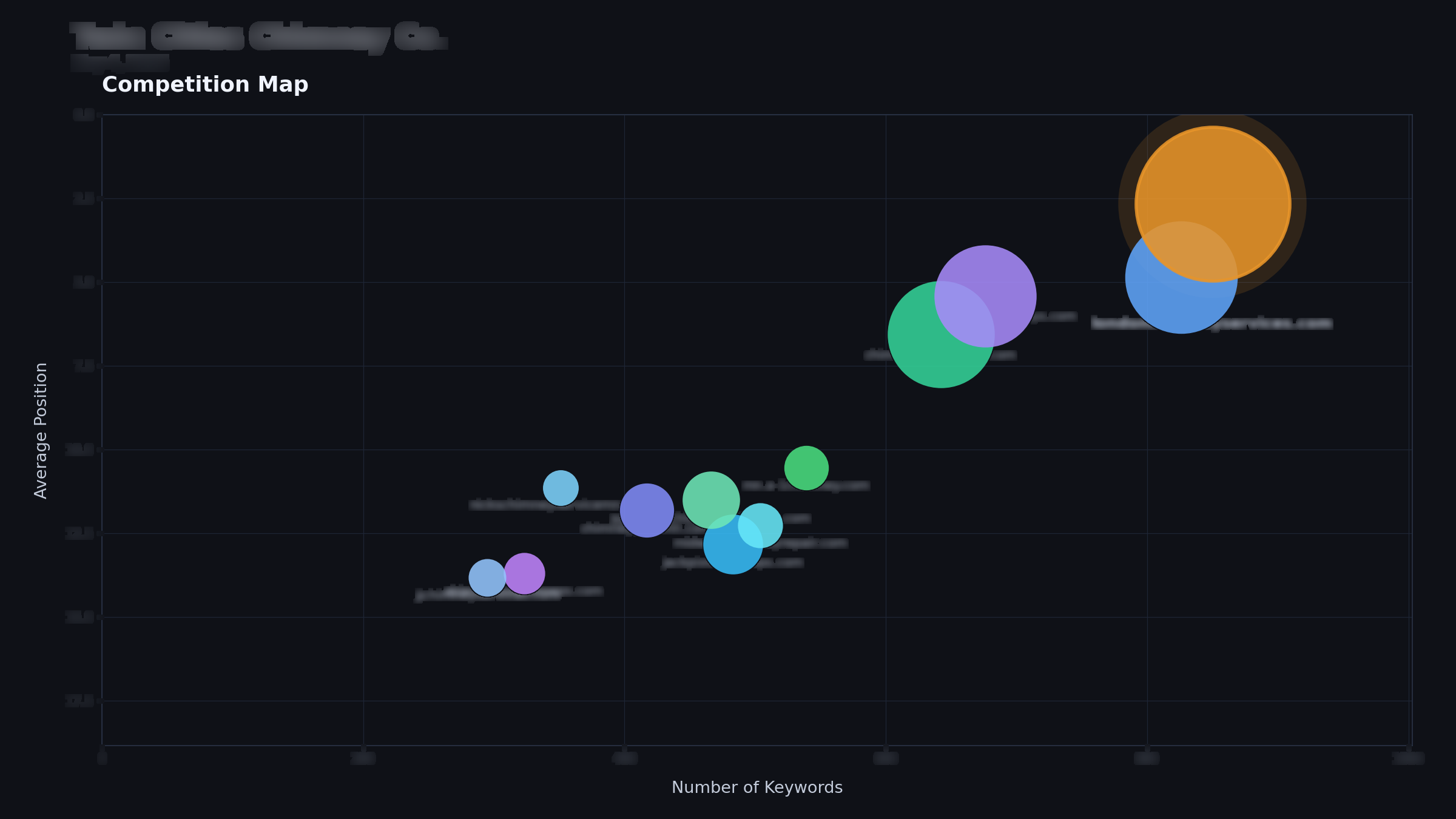This screenshot has width=1456, height=819.
Task: Click the Number of Keywords axis label
Action: 757,787
